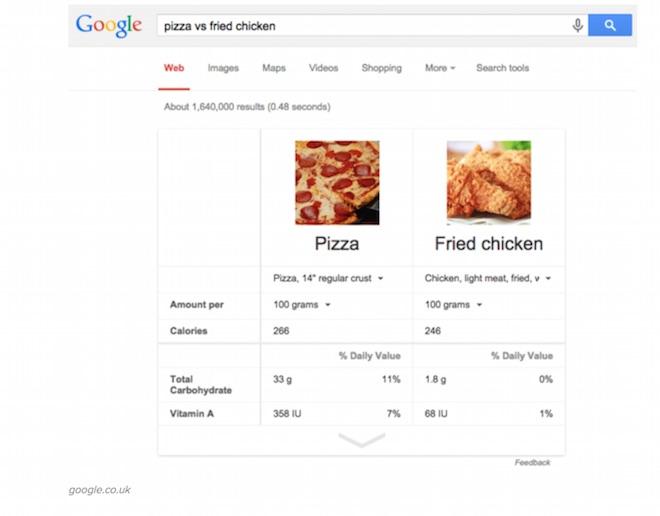Activate voice search microphone icon
The height and width of the screenshot is (516, 660).
[x=578, y=25]
